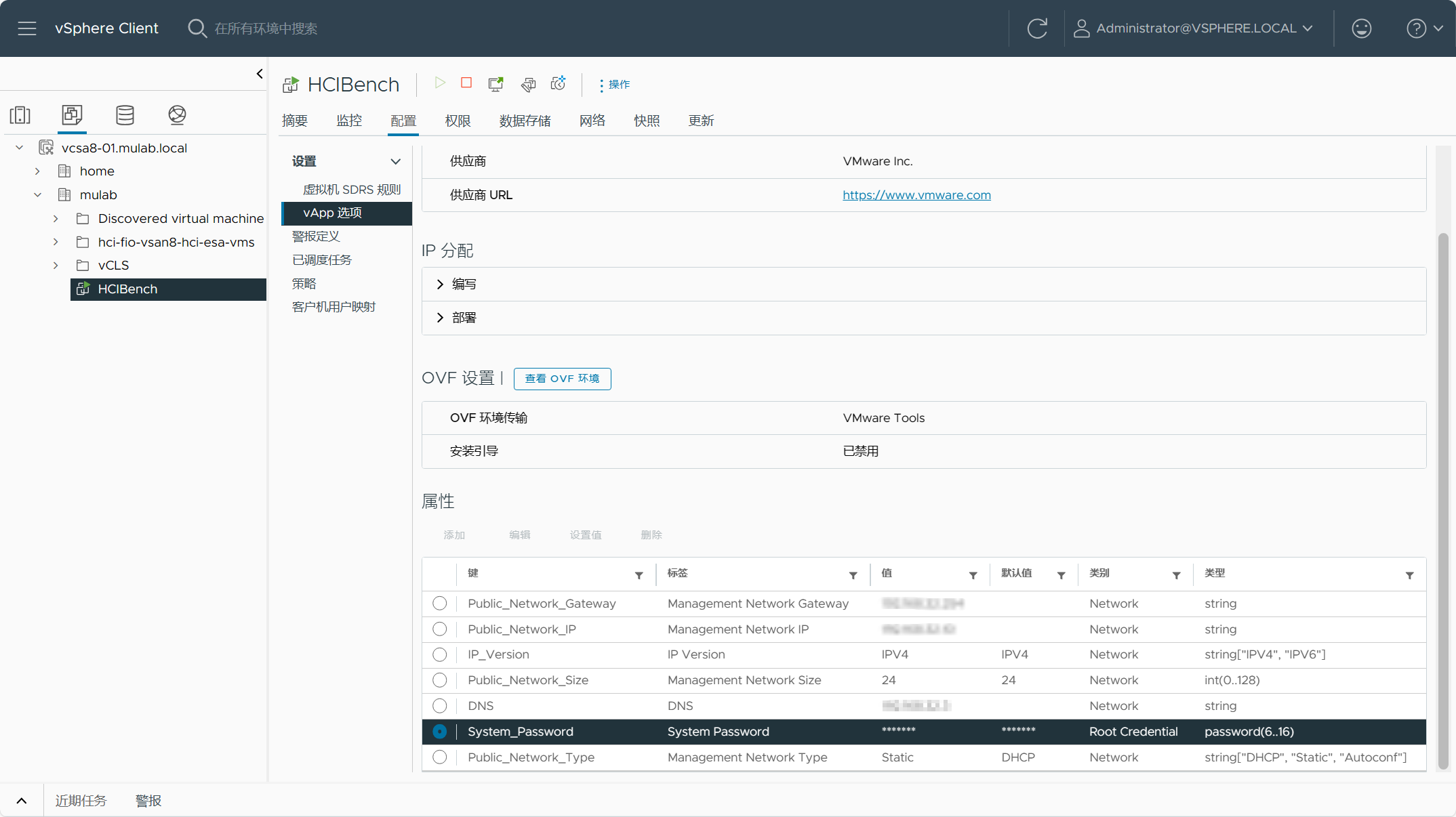This screenshot has height=817, width=1456.
Task: Open the hamburger navigation menu
Action: (x=27, y=28)
